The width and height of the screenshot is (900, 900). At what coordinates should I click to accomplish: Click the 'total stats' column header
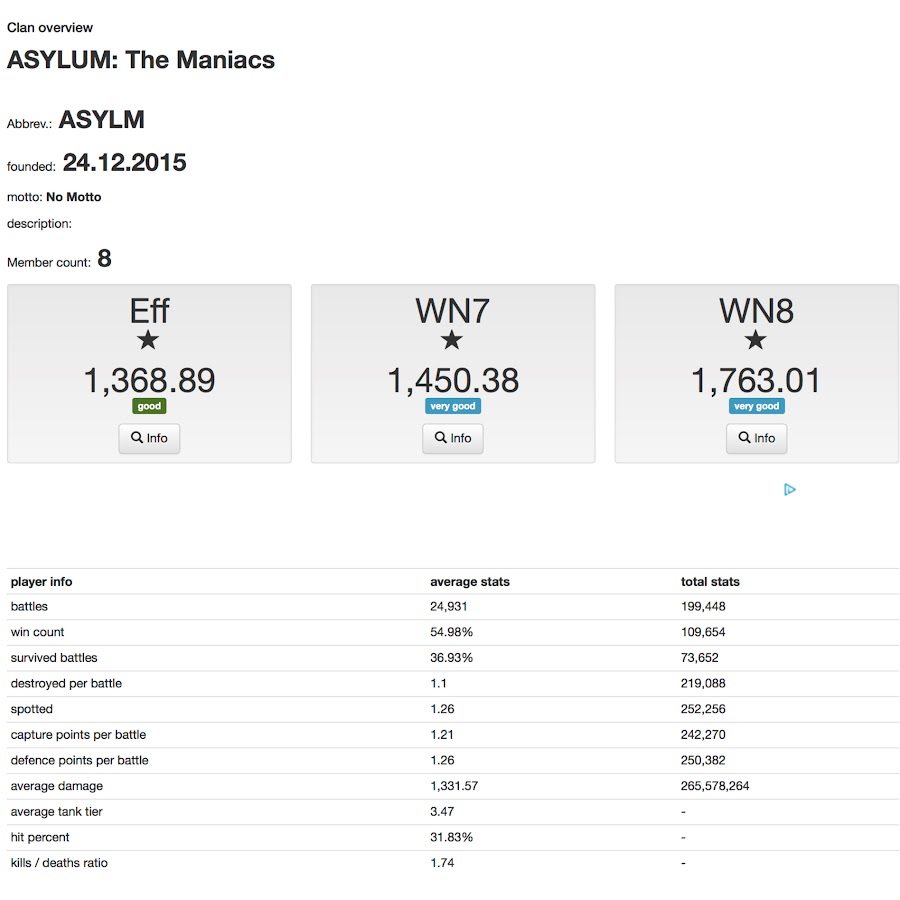pos(710,581)
